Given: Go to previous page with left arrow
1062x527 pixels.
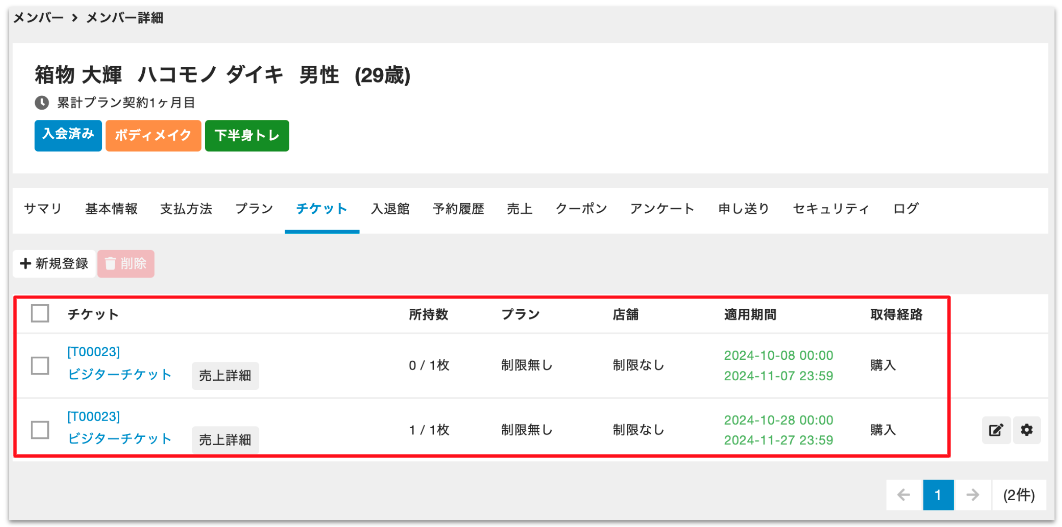Looking at the screenshot, I should [903, 495].
